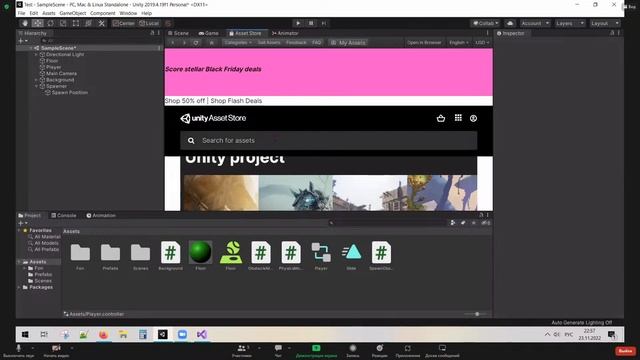Select the Hand tool in Unity toolbar
This screenshot has height=360, width=640.
pos(24,23)
